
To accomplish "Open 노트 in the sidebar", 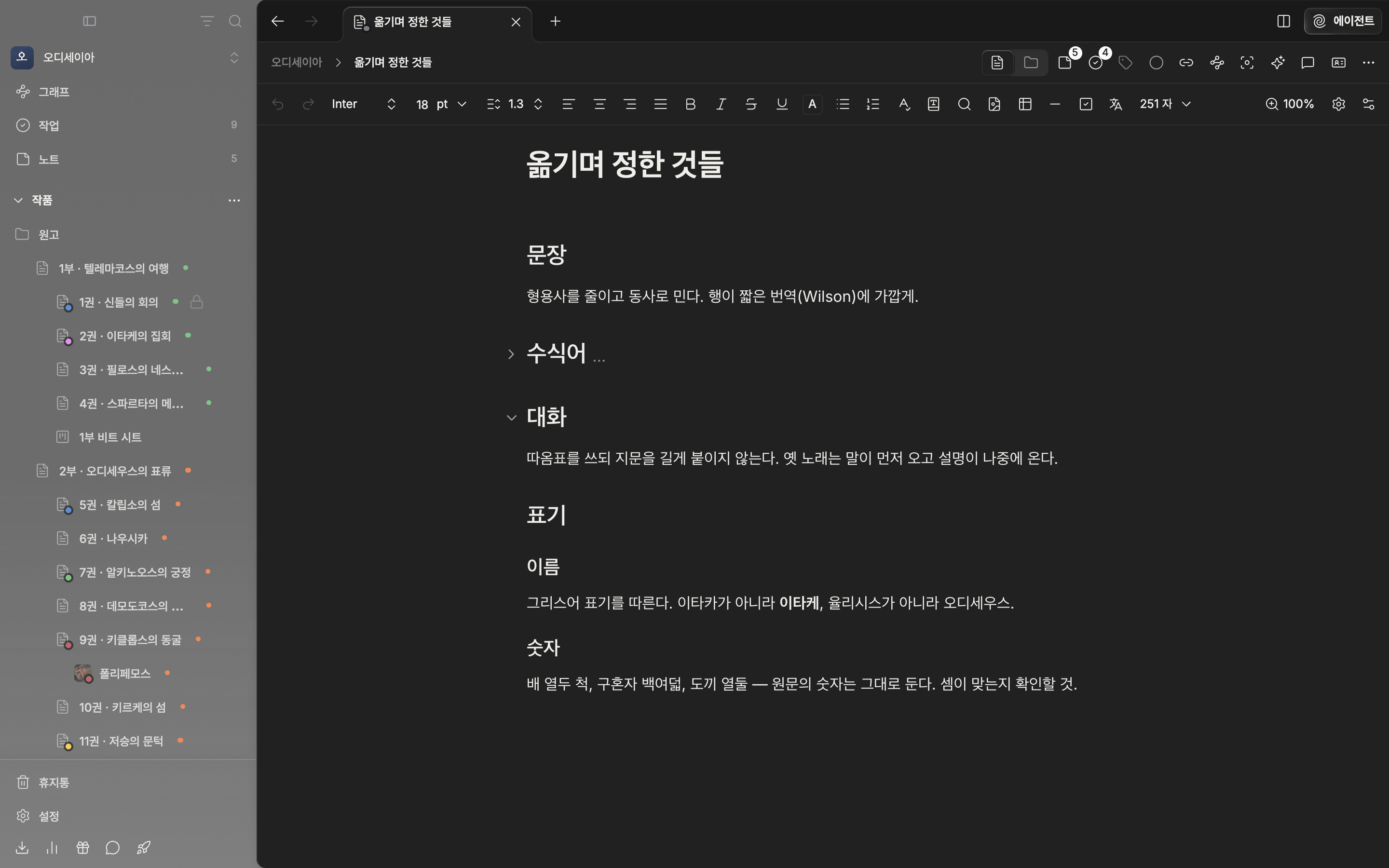I will (128, 159).
